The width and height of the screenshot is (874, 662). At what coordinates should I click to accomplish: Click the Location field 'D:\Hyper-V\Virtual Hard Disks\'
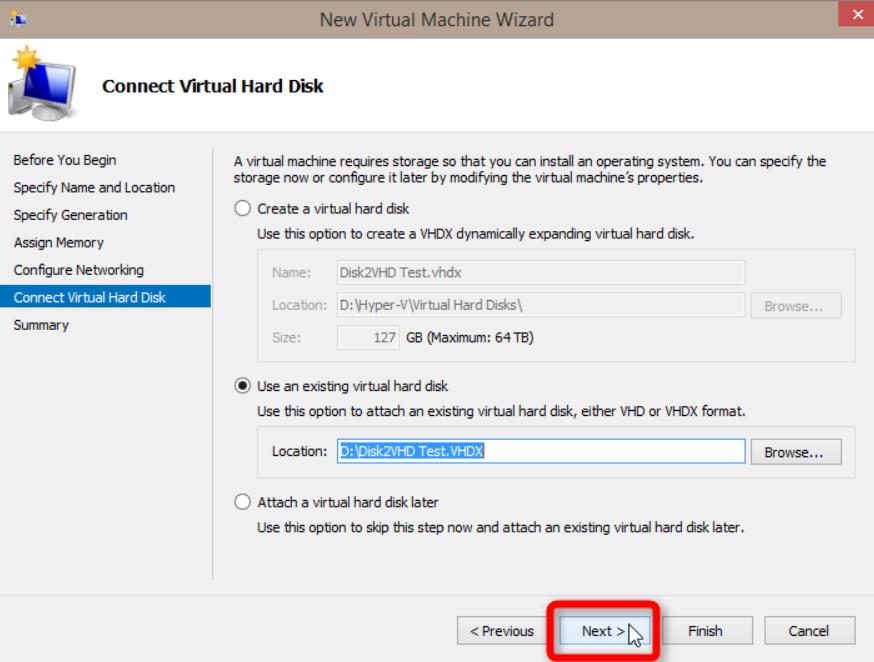point(541,305)
